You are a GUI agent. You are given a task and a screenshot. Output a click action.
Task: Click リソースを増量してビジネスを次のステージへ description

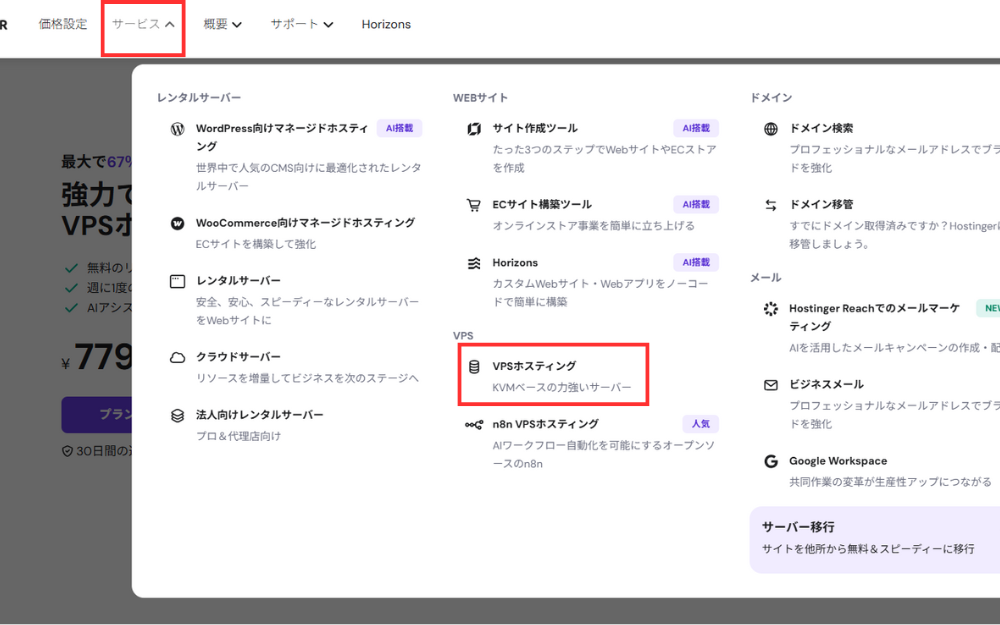[307, 378]
